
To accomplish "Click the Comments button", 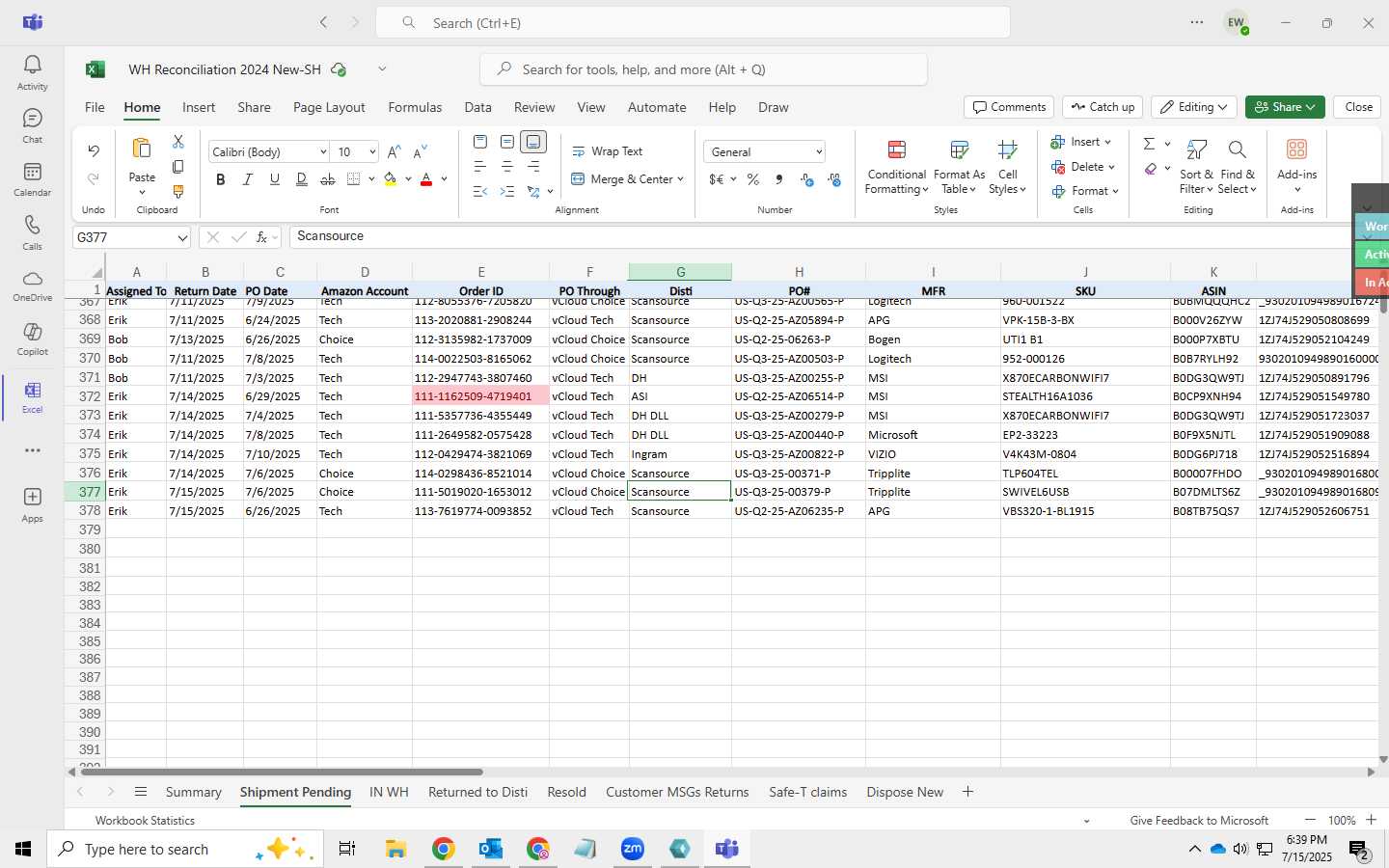I will click(x=1009, y=107).
